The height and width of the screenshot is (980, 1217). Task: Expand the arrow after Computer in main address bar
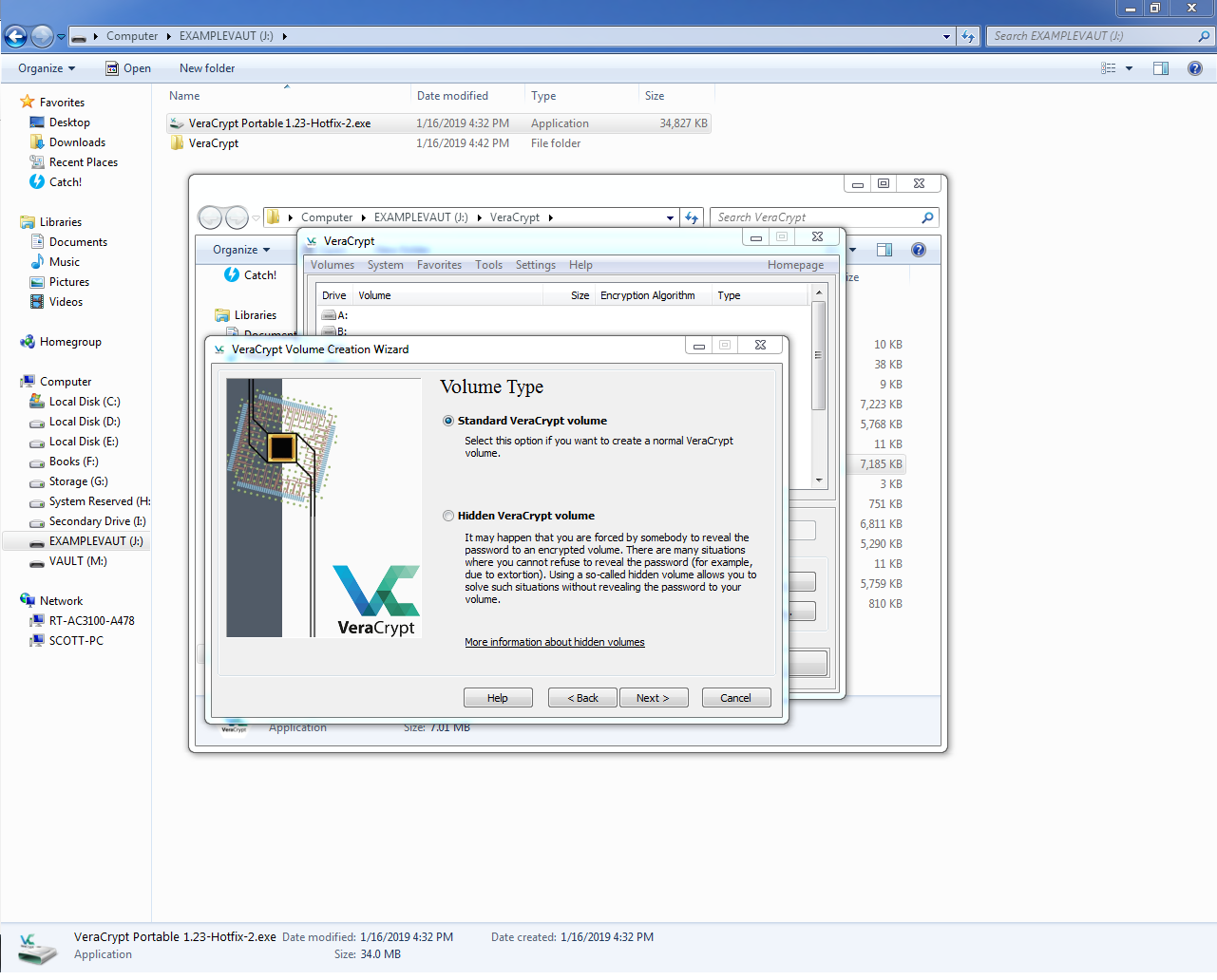(169, 37)
